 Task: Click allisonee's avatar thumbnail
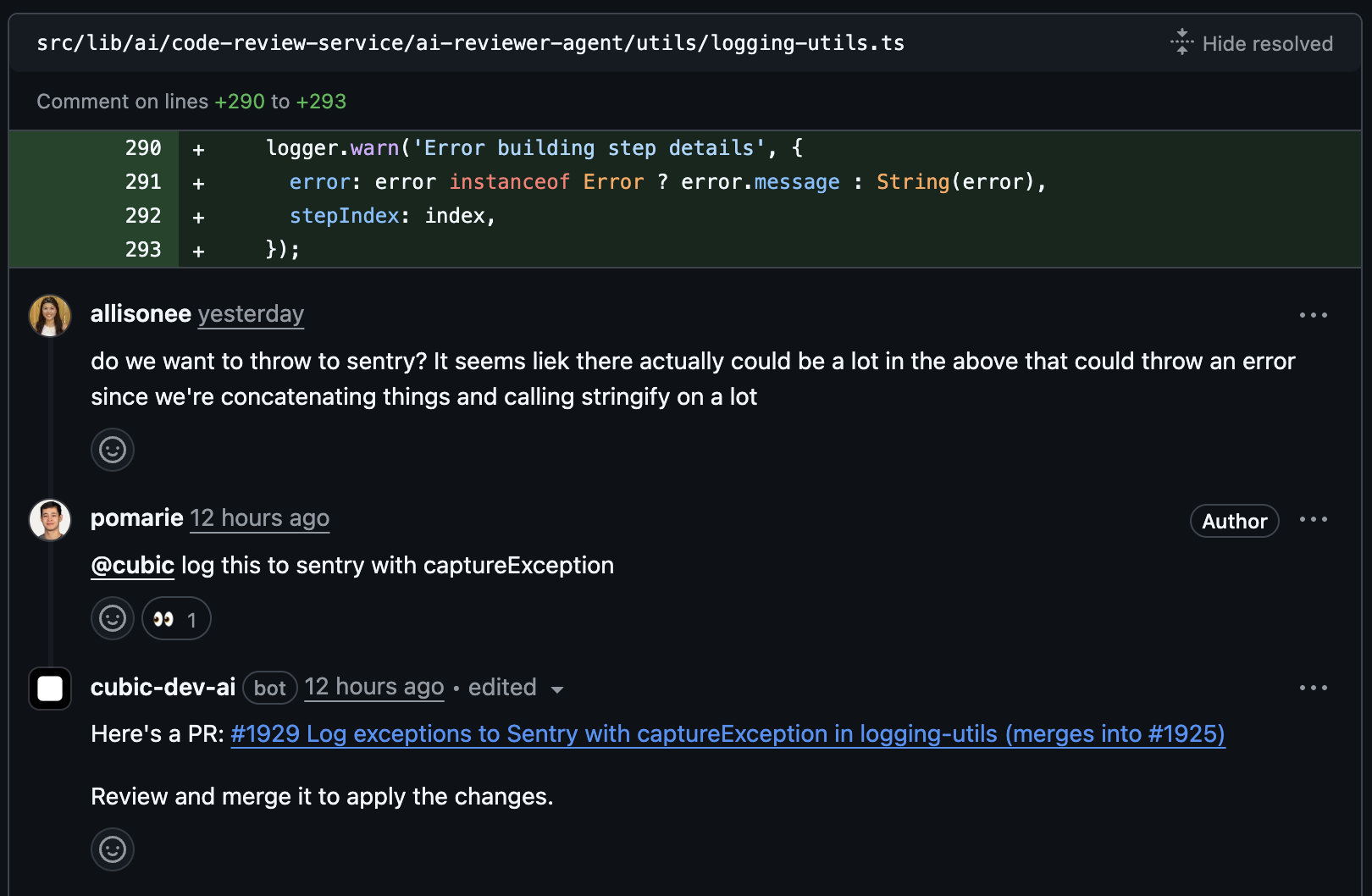[x=50, y=316]
